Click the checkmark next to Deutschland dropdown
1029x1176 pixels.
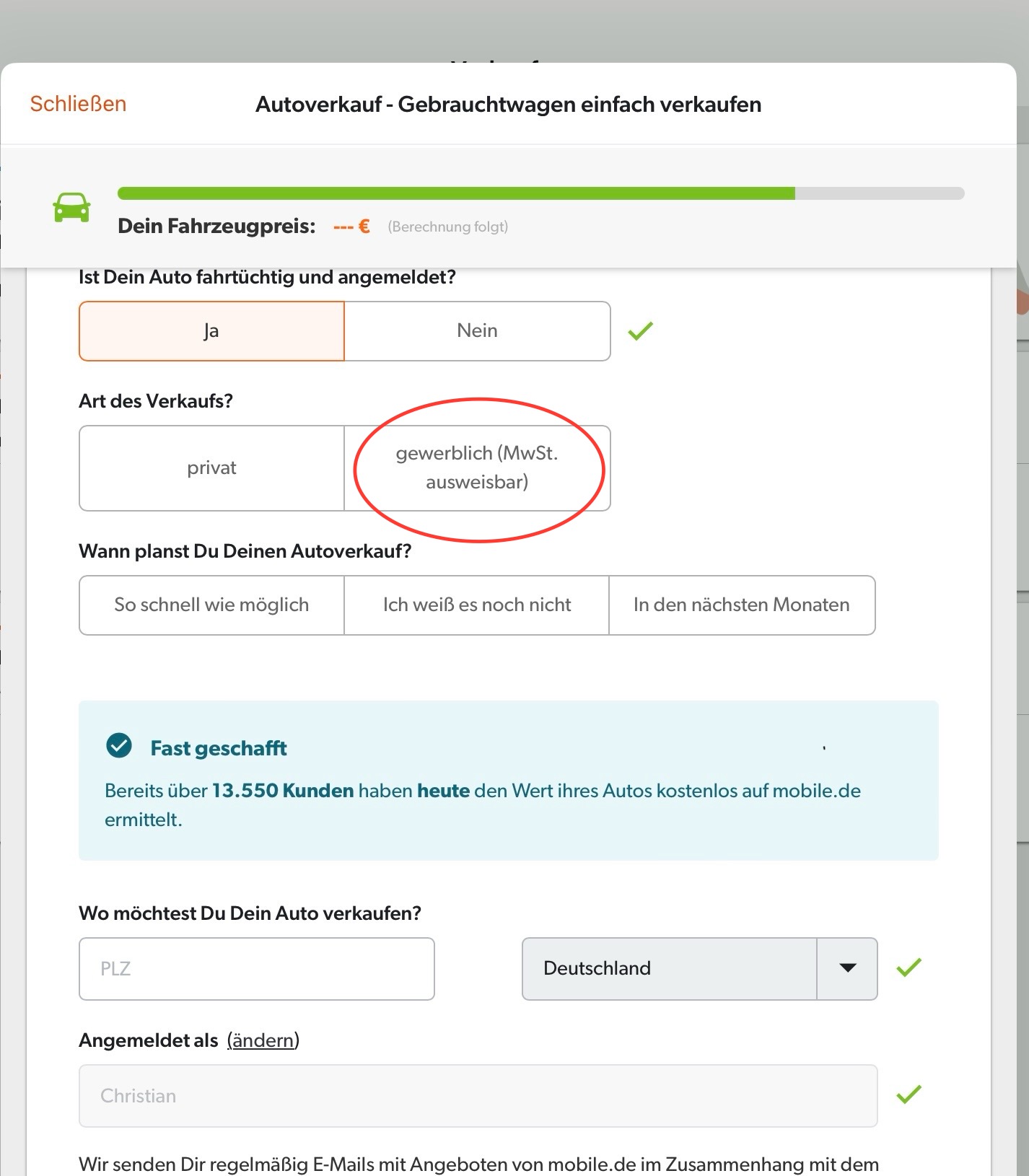coord(908,967)
